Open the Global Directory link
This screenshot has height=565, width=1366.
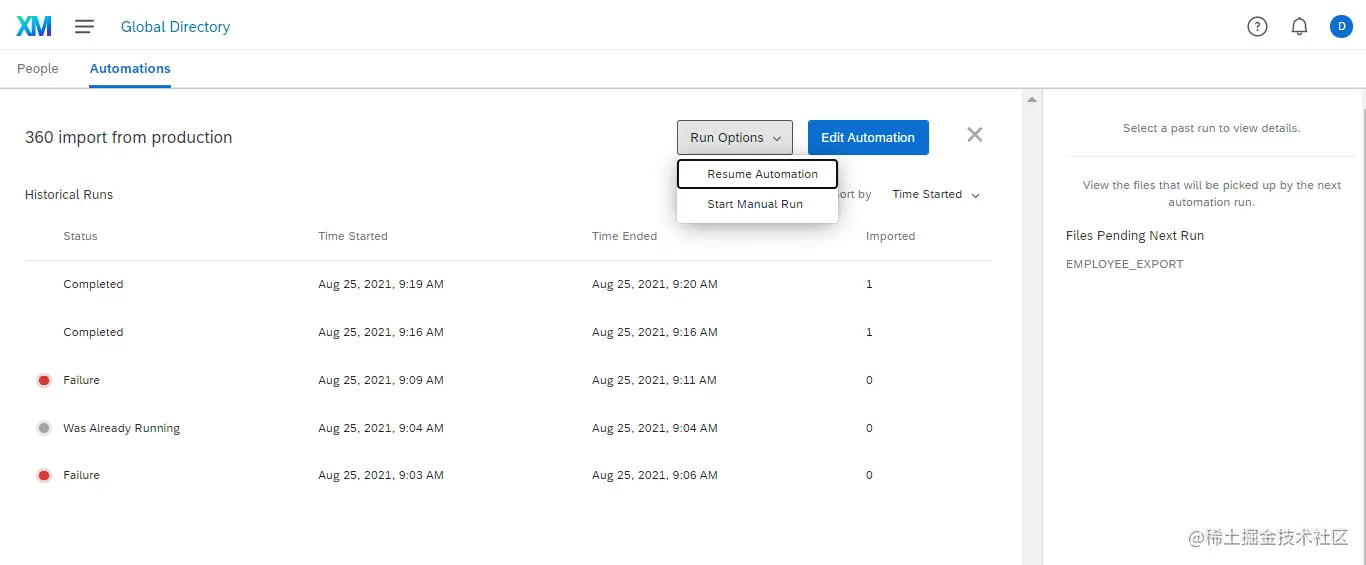point(175,27)
